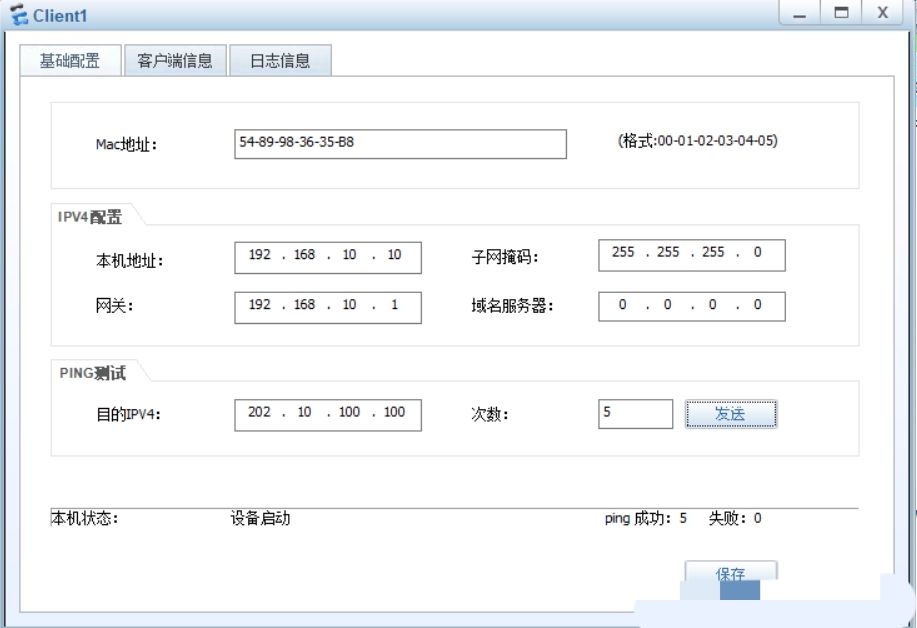Click the 子网掩码 input field
Image resolution: width=917 pixels, height=628 pixels.
coord(691,255)
